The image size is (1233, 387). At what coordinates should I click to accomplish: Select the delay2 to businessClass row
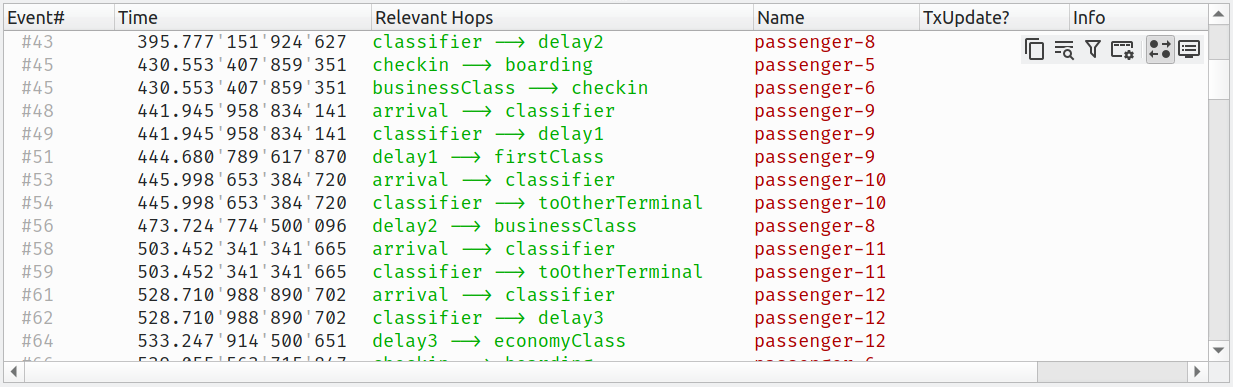pos(605,226)
